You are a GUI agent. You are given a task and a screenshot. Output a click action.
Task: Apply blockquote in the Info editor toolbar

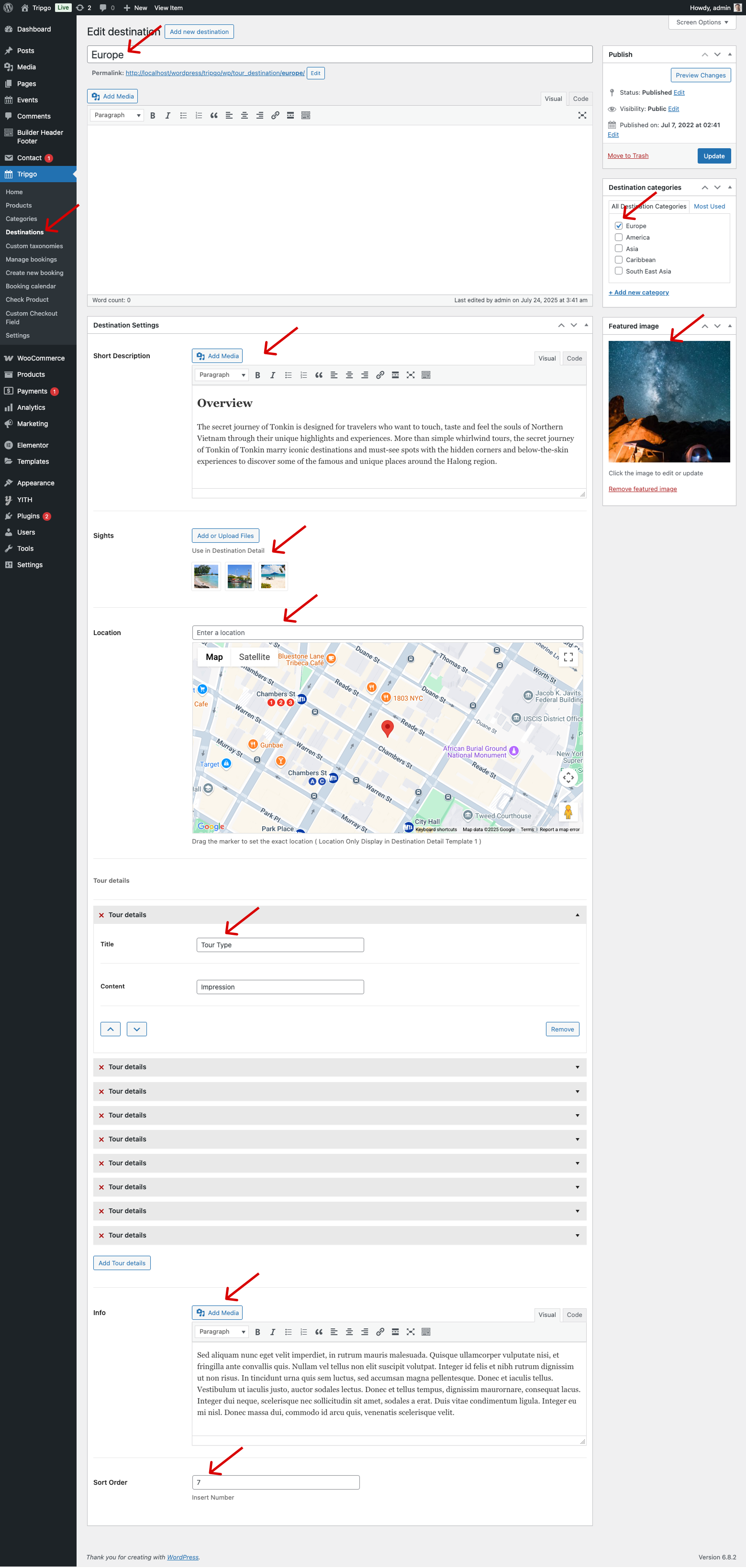click(319, 1332)
